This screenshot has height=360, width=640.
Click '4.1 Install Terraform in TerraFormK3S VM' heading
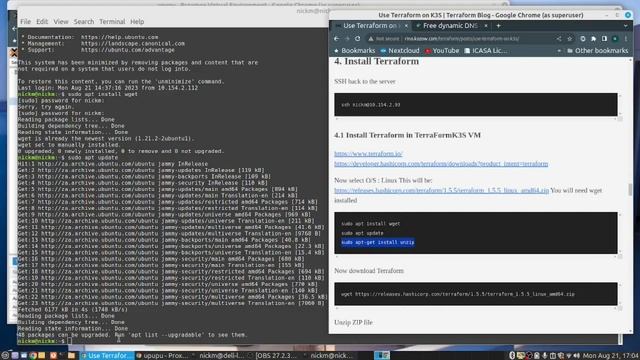click(407, 135)
